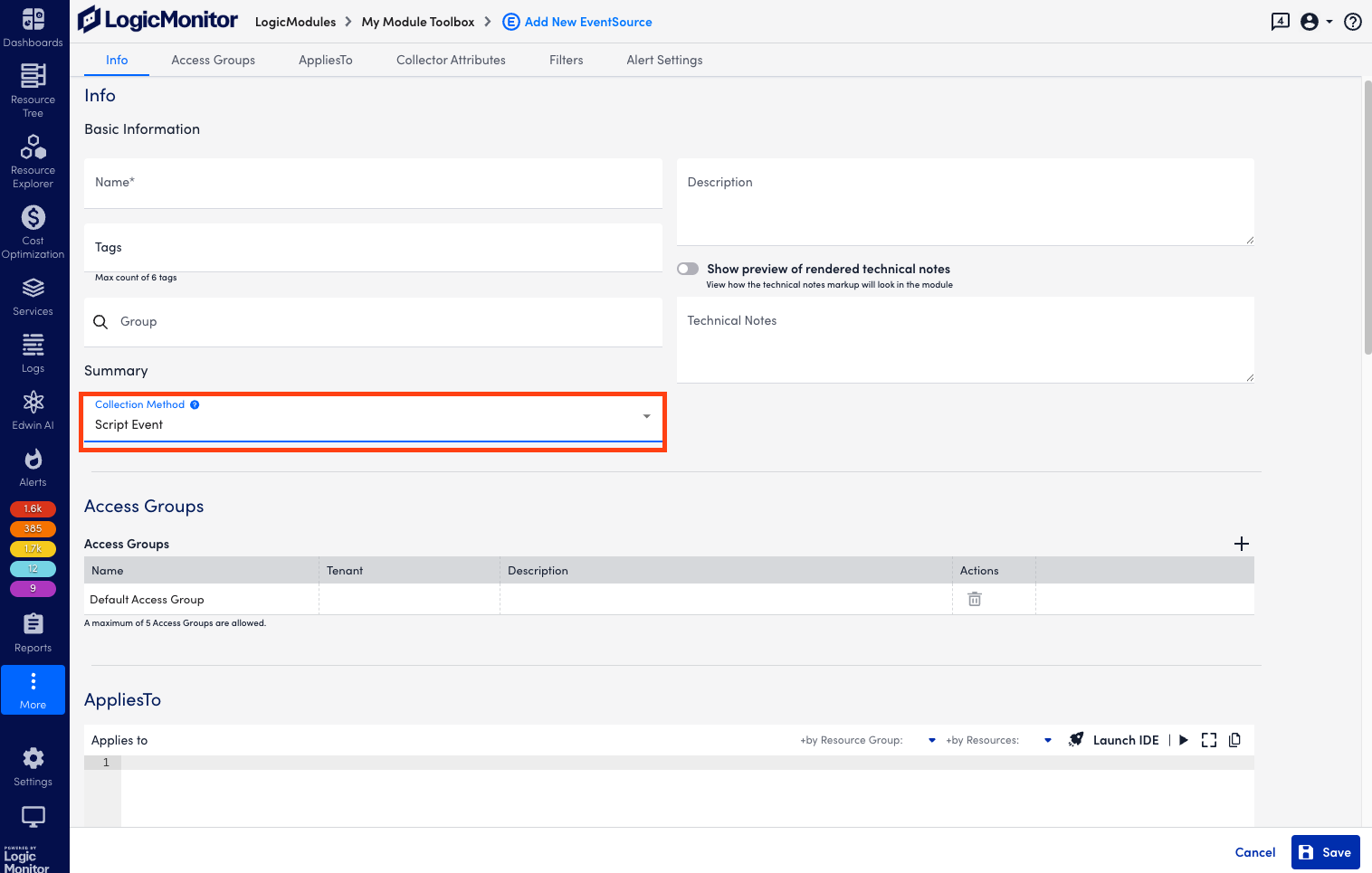Open the Alerts flame icon
The width and height of the screenshot is (1372, 873).
point(33,459)
